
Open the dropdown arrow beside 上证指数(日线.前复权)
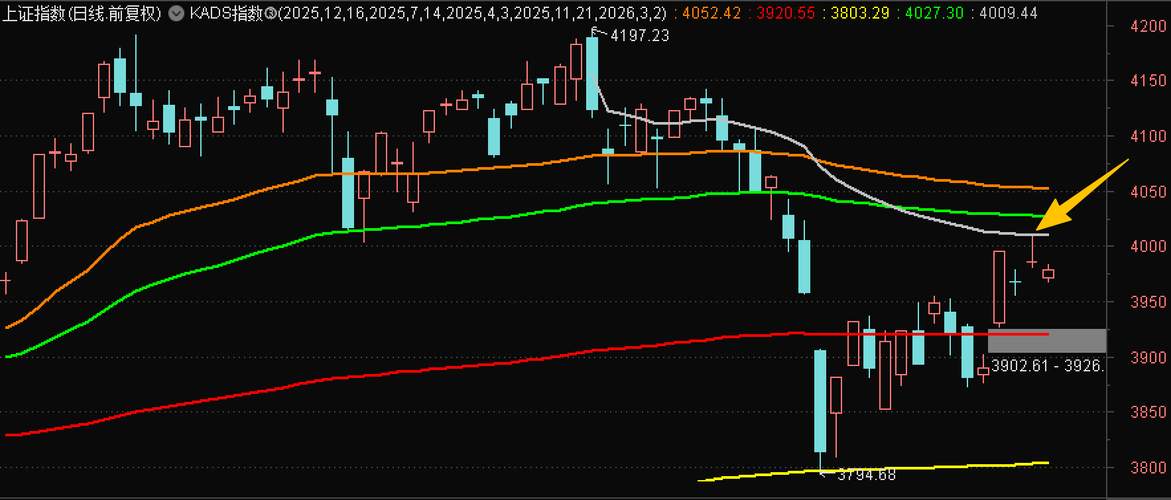(x=176, y=13)
